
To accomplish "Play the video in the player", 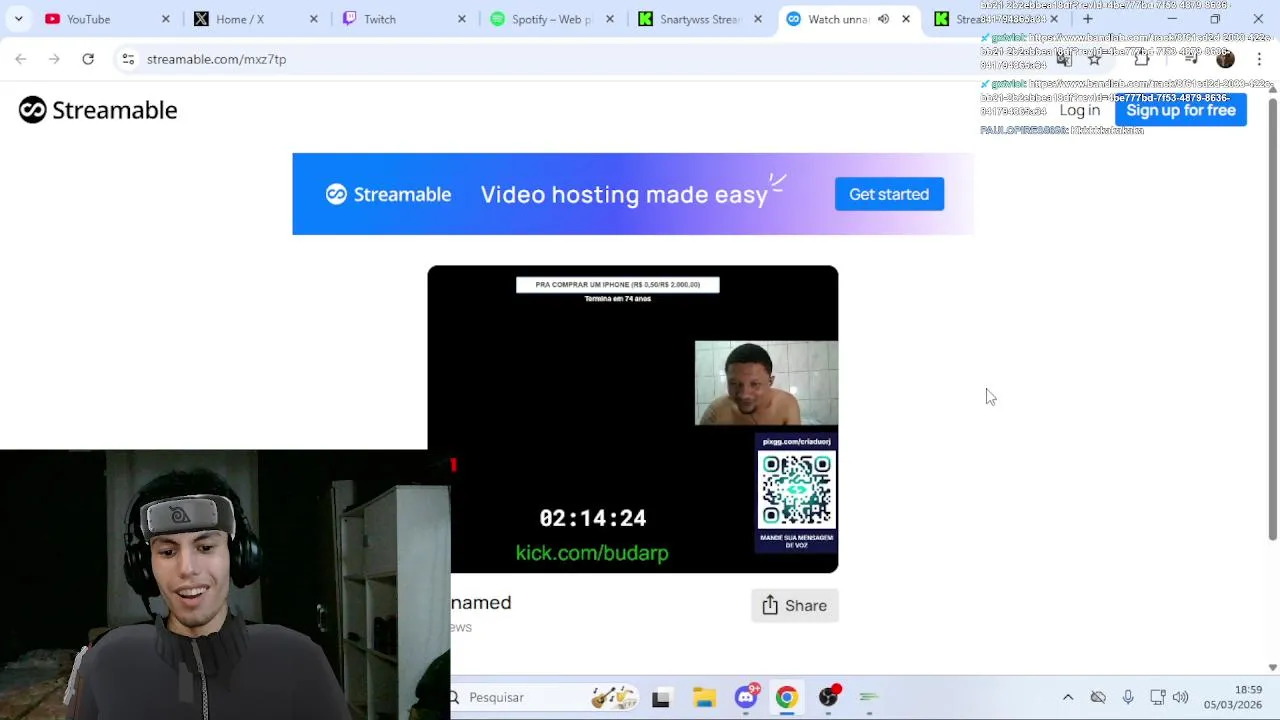I will coord(632,419).
